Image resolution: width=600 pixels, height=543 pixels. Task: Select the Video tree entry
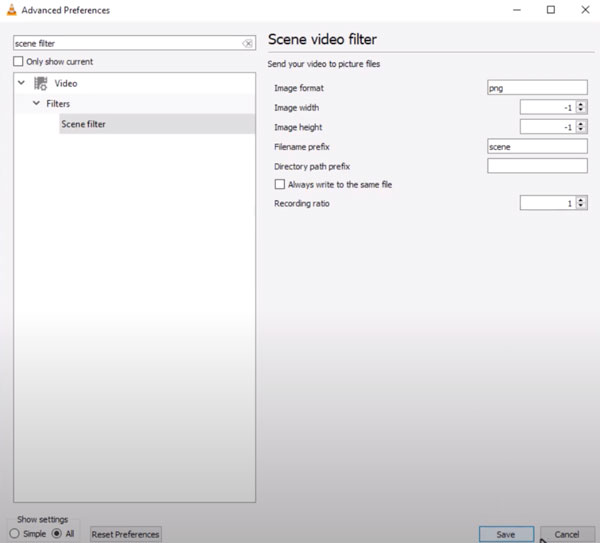66,83
